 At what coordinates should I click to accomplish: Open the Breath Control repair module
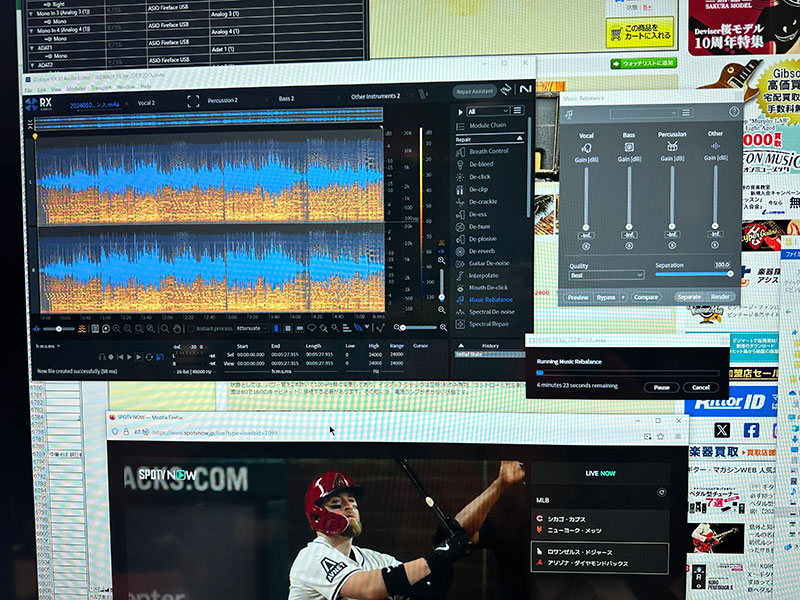483,152
